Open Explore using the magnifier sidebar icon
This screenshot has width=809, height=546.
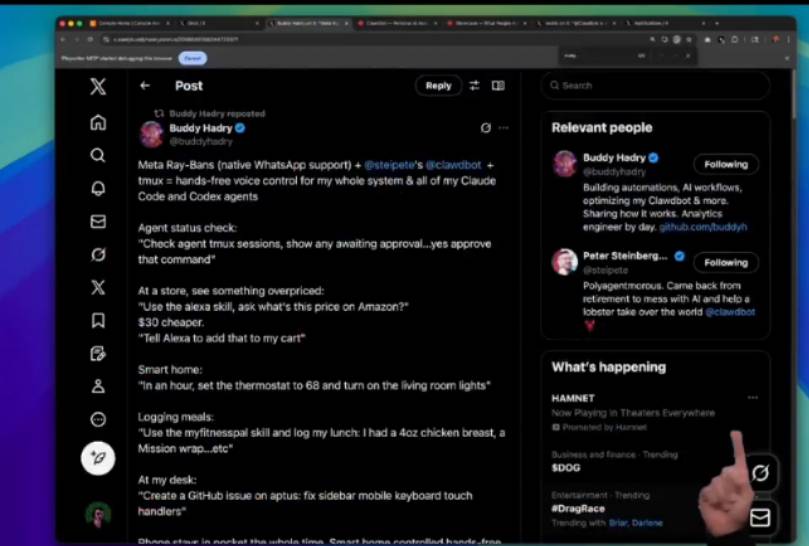pos(98,155)
